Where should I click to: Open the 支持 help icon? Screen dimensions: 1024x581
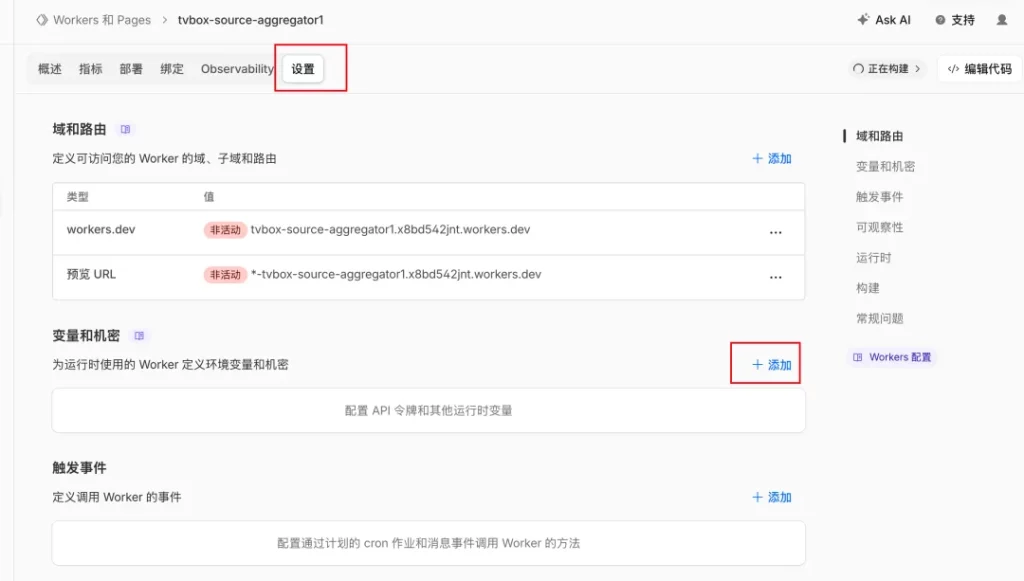[x=940, y=20]
